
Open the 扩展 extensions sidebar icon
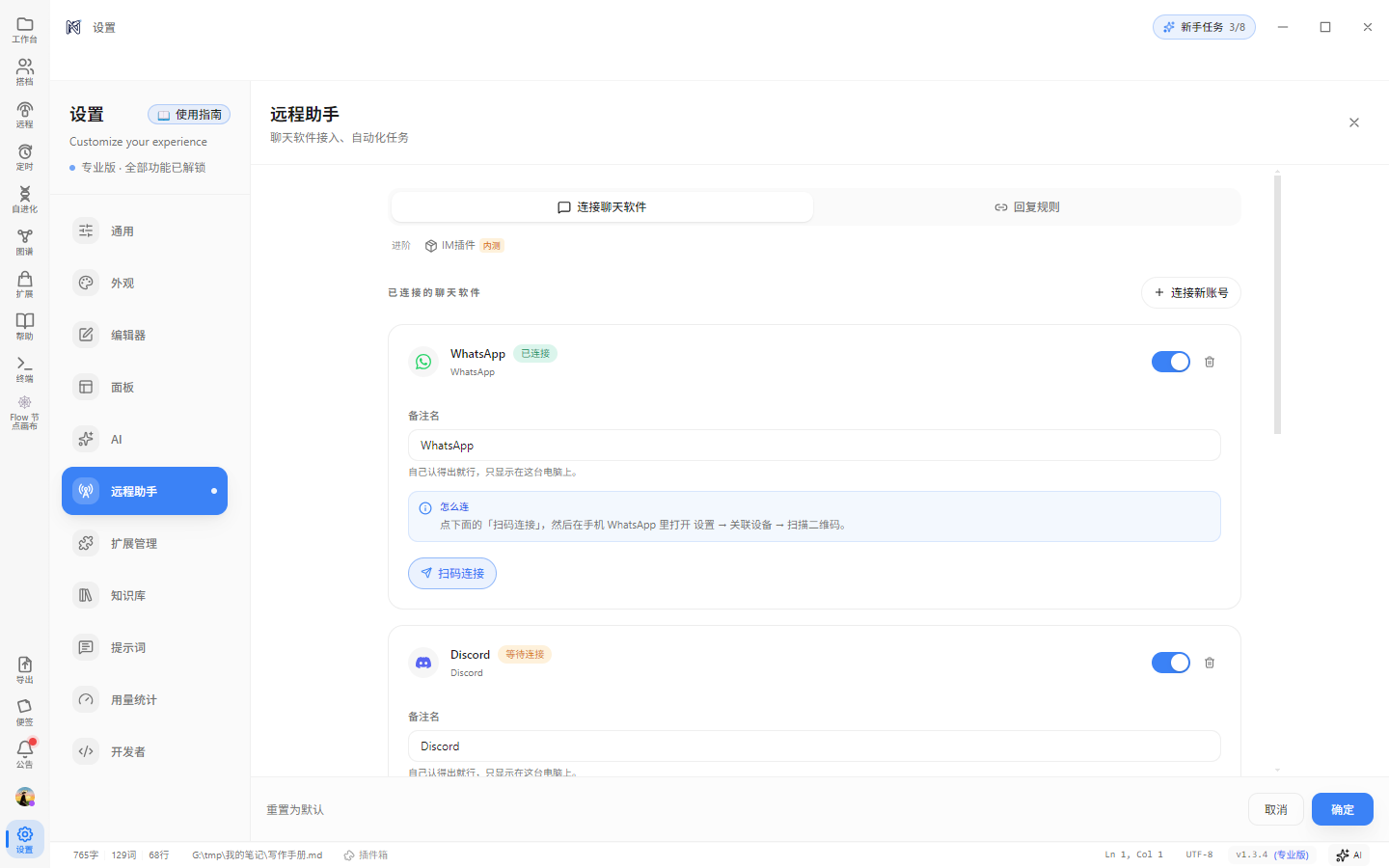[25, 284]
